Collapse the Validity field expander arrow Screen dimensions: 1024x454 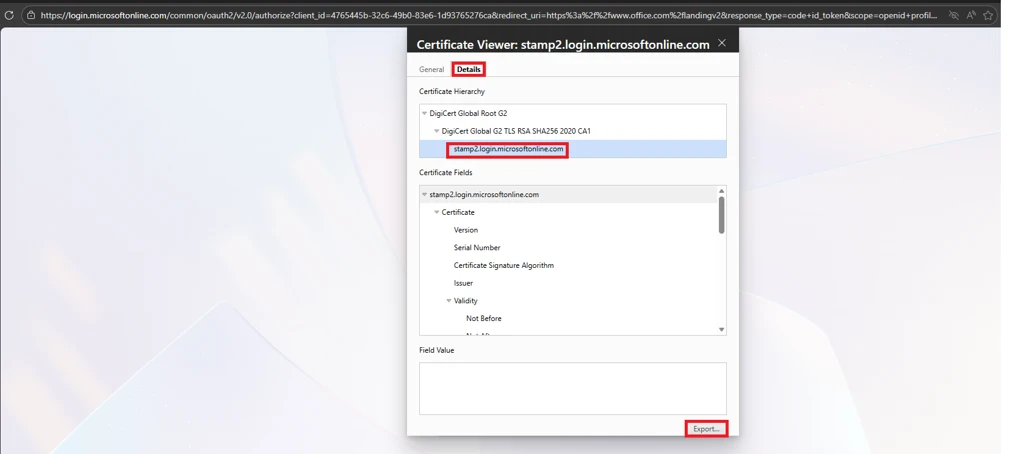(449, 301)
